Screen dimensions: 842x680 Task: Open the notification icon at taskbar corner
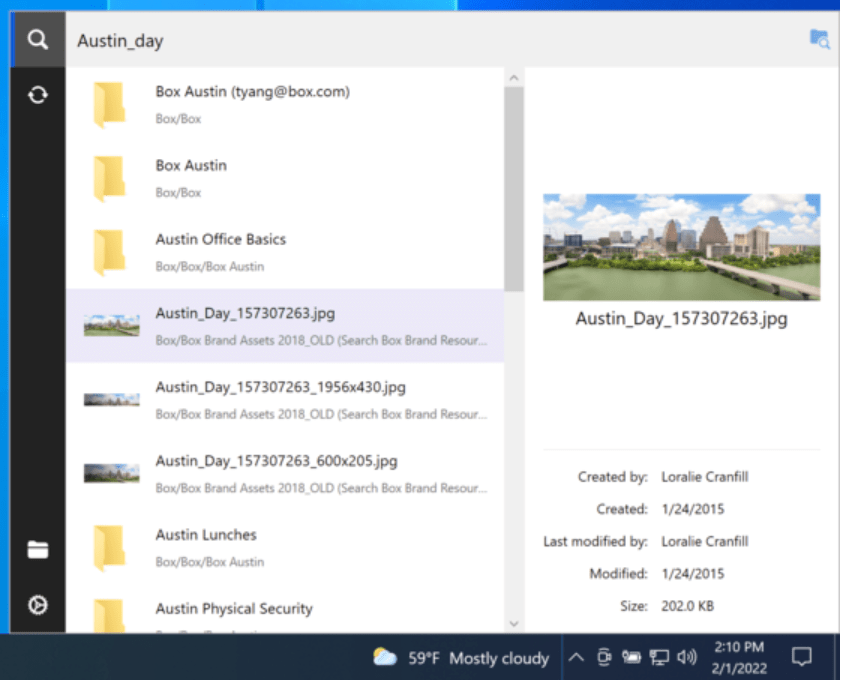[801, 657]
